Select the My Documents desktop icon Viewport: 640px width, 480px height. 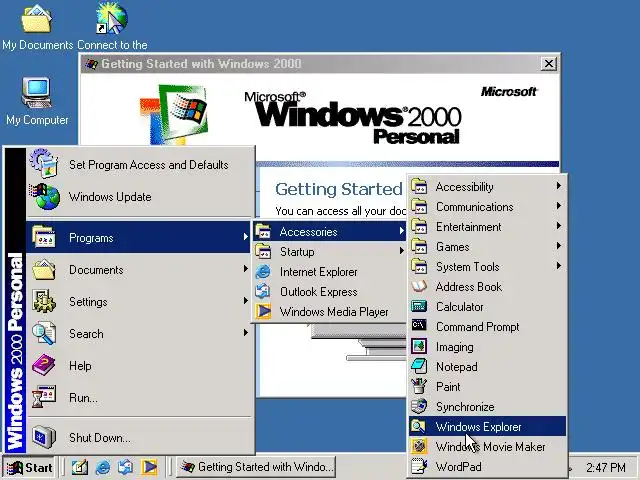coord(37,27)
